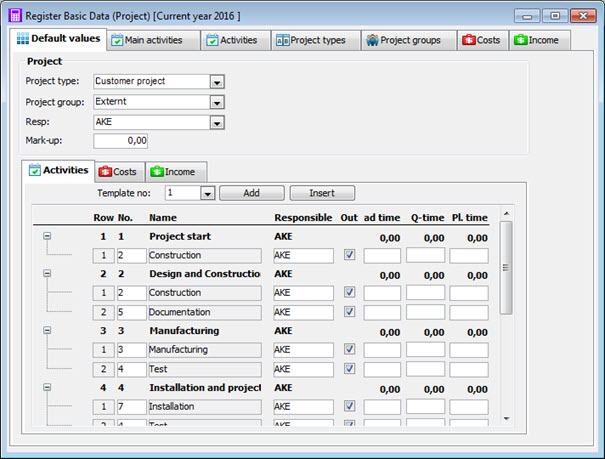The height and width of the screenshot is (459, 605).
Task: Open the Project group dropdown
Action: (217, 102)
